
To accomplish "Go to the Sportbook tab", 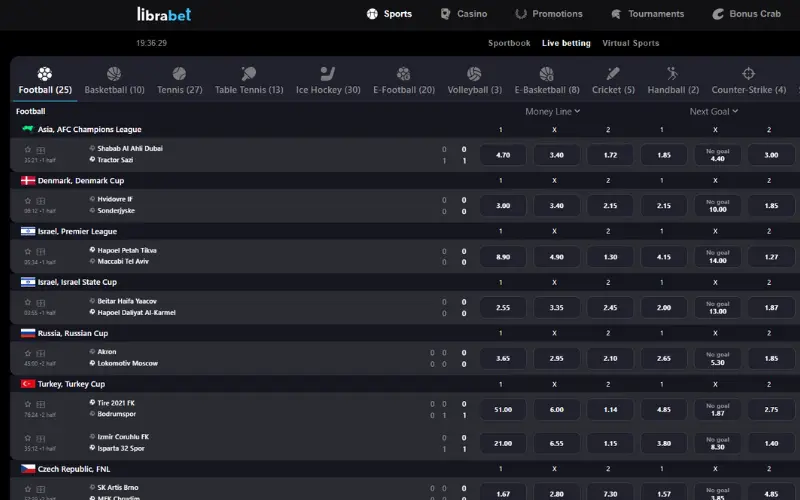I will click(x=509, y=43).
